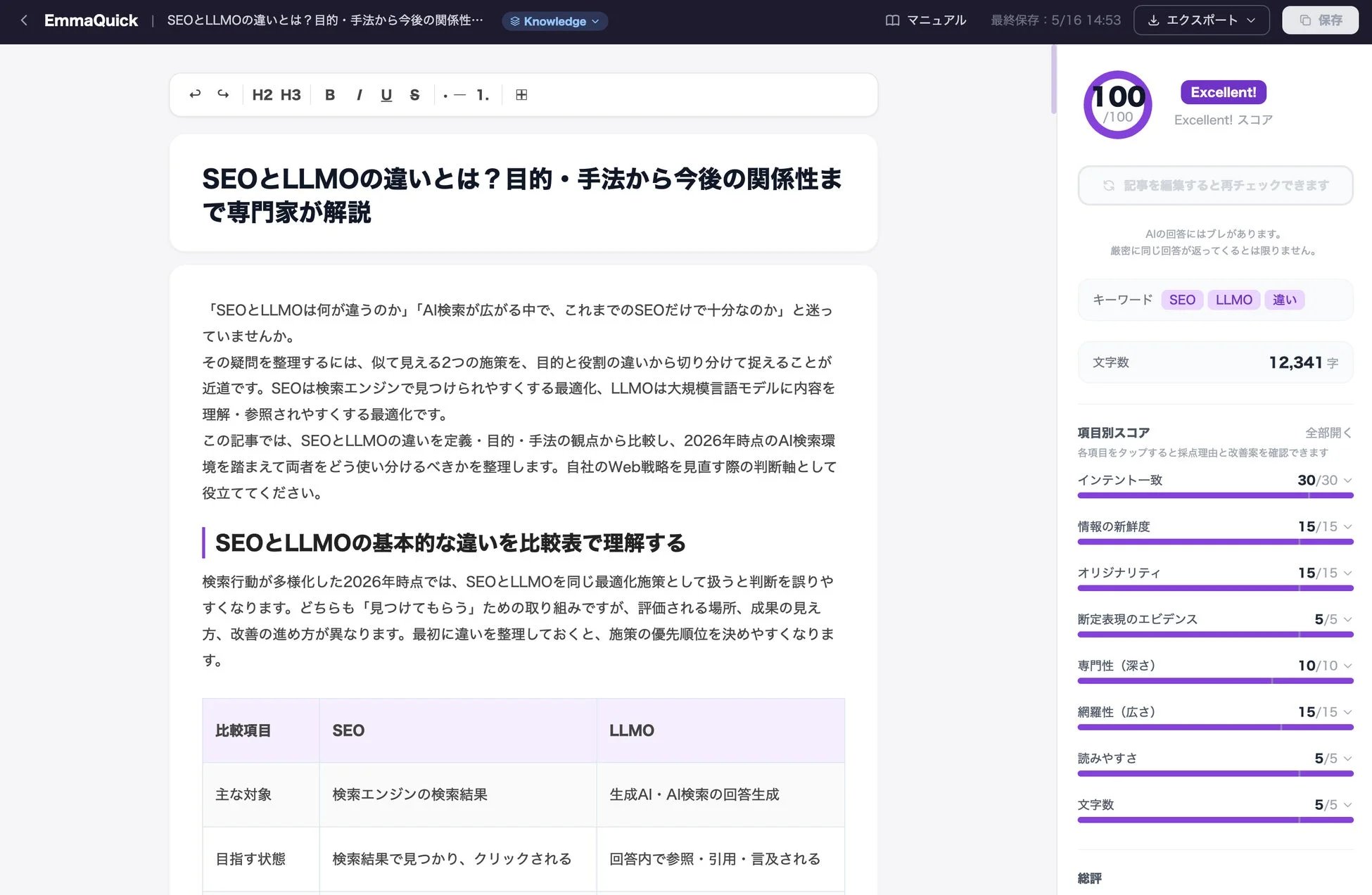Click the 情報の新鮮度 progress bar
The width and height of the screenshot is (1372, 895).
(x=1215, y=542)
